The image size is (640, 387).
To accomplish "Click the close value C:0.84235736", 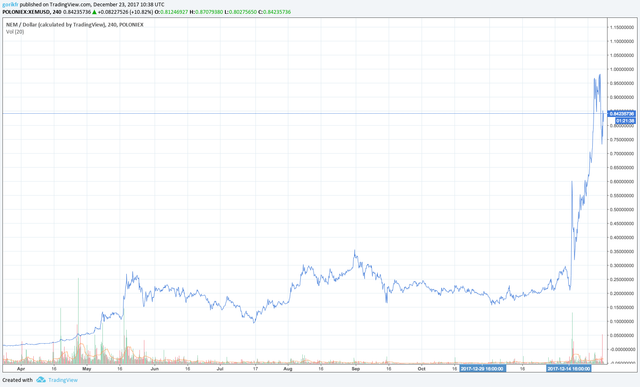I will point(274,12).
